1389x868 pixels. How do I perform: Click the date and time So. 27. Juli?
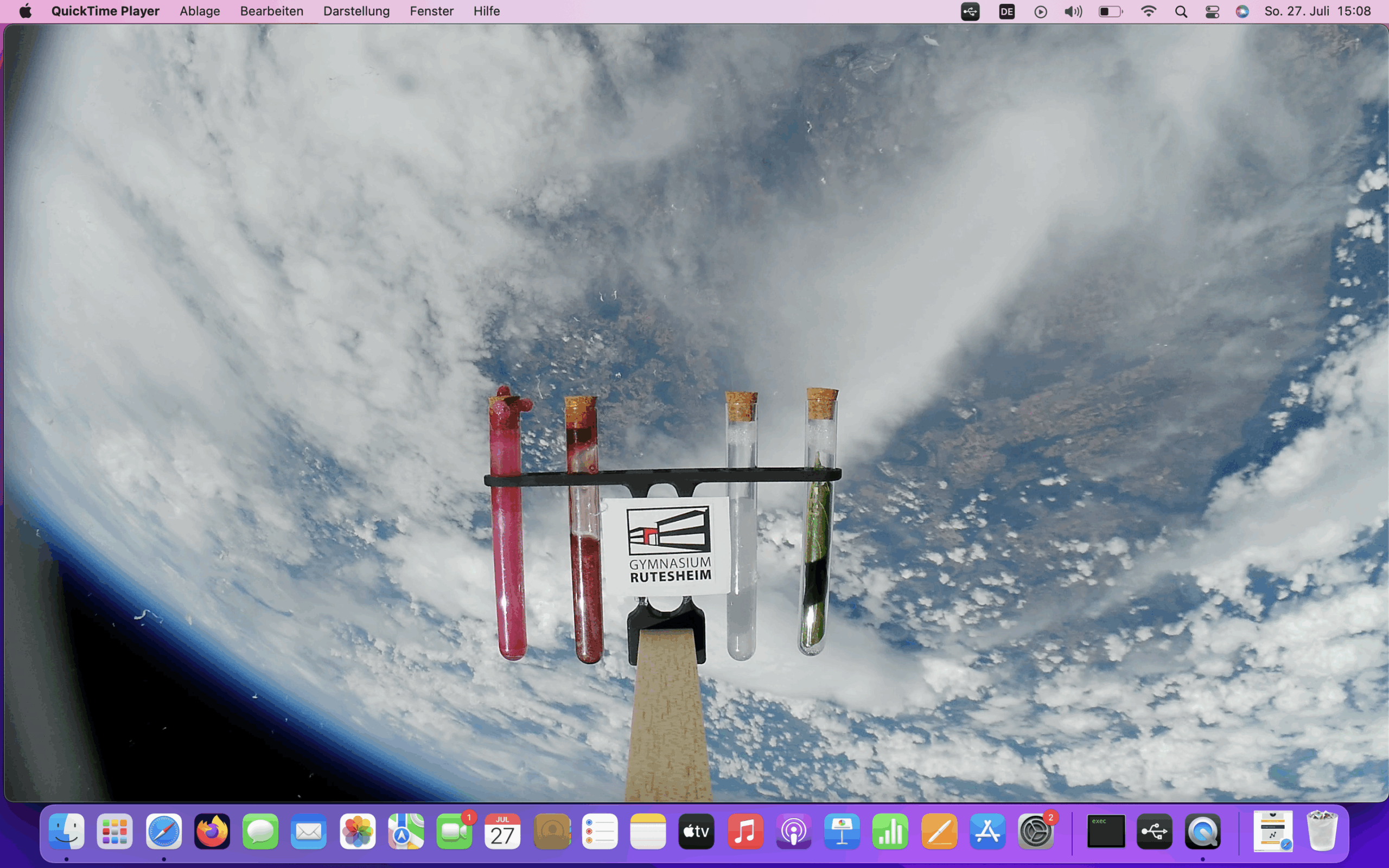click(x=1317, y=11)
